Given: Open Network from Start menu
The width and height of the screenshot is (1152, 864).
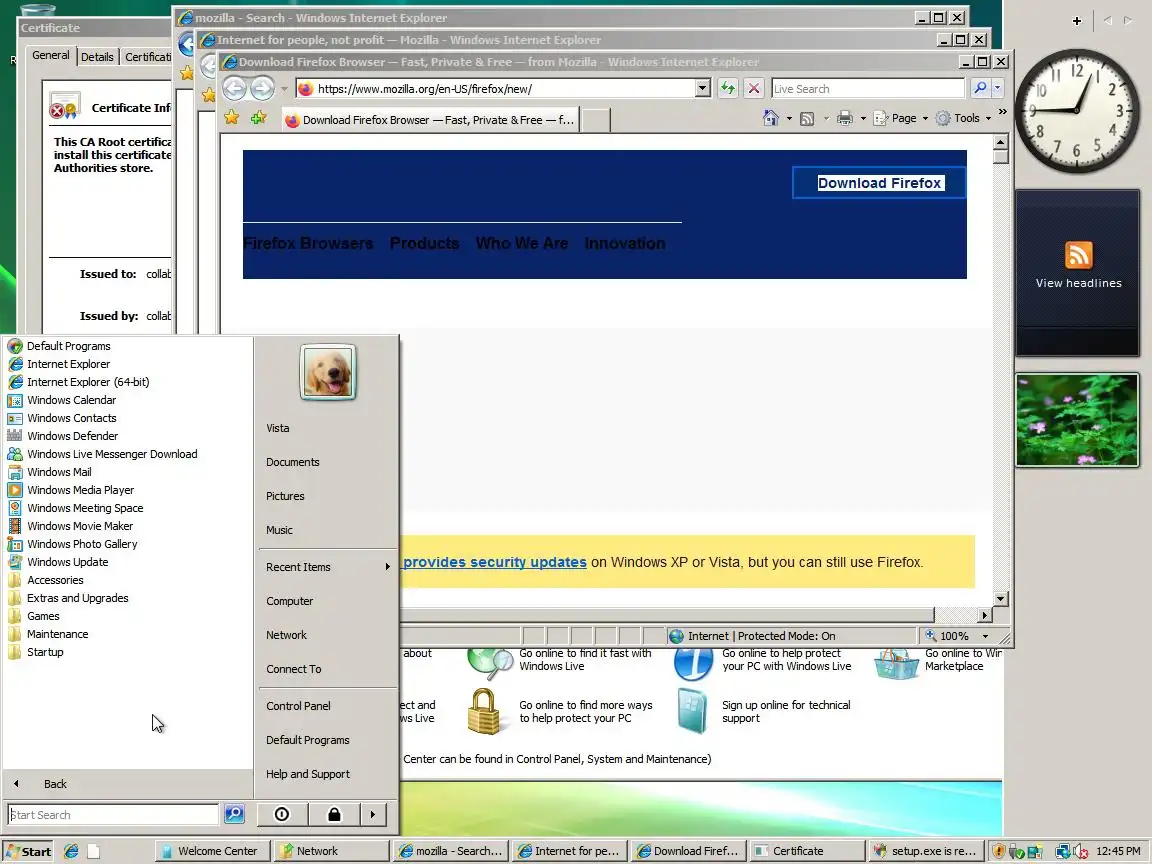Looking at the screenshot, I should (x=287, y=636).
